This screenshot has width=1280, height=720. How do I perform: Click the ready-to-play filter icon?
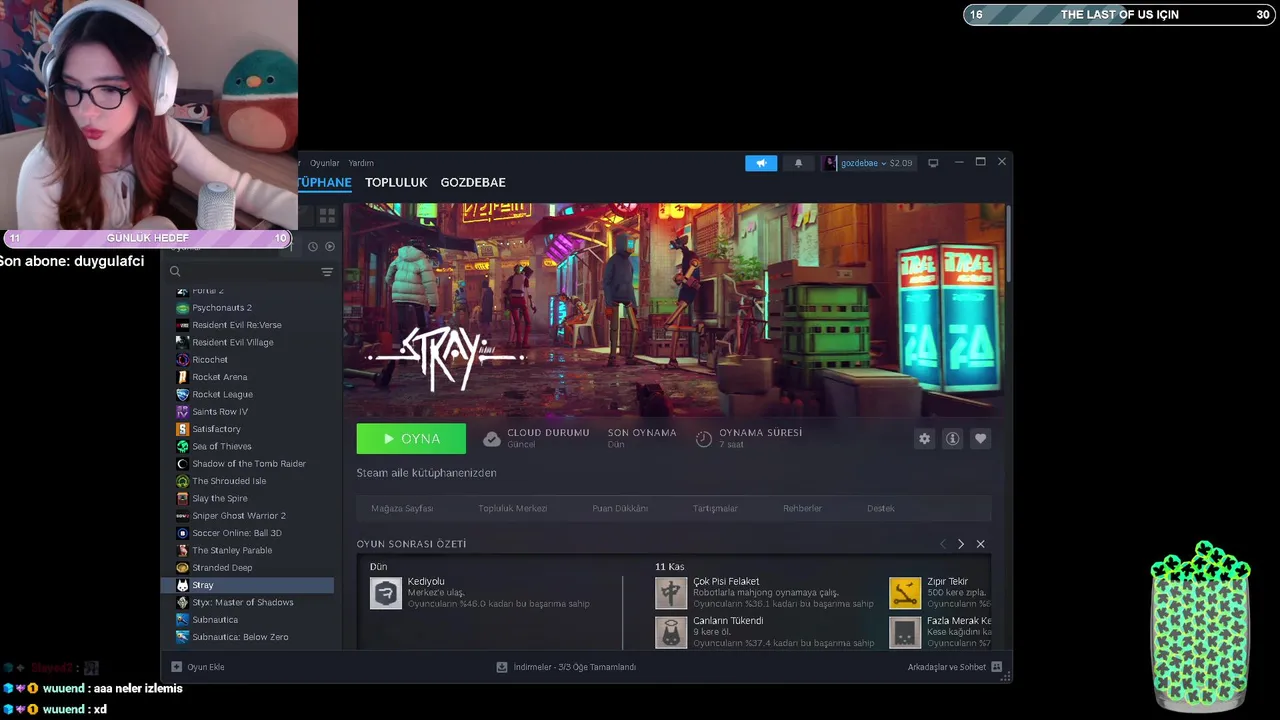click(x=330, y=246)
